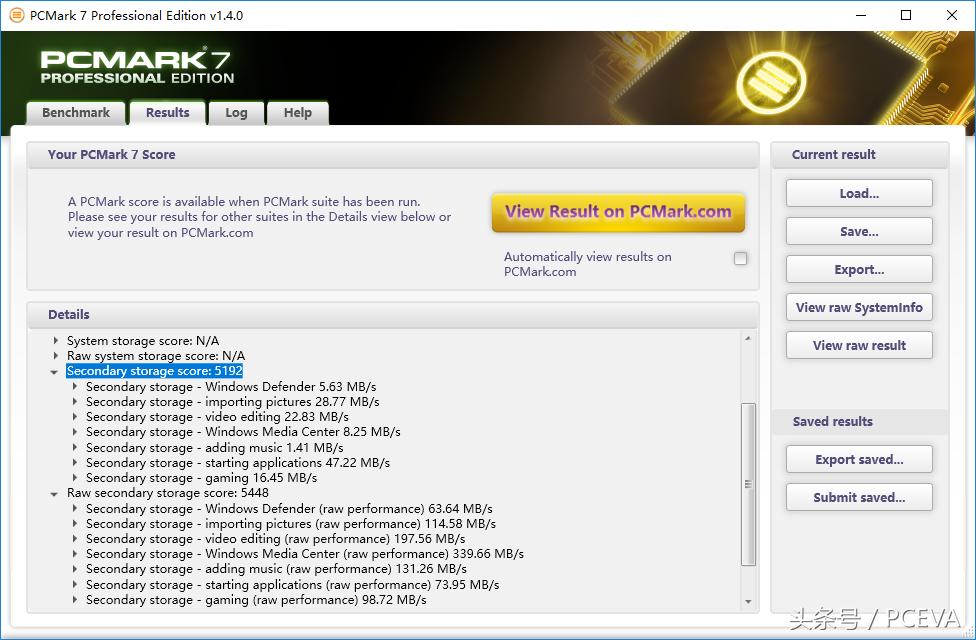Image resolution: width=976 pixels, height=640 pixels.
Task: Click Export saved under Saved results
Action: point(858,459)
